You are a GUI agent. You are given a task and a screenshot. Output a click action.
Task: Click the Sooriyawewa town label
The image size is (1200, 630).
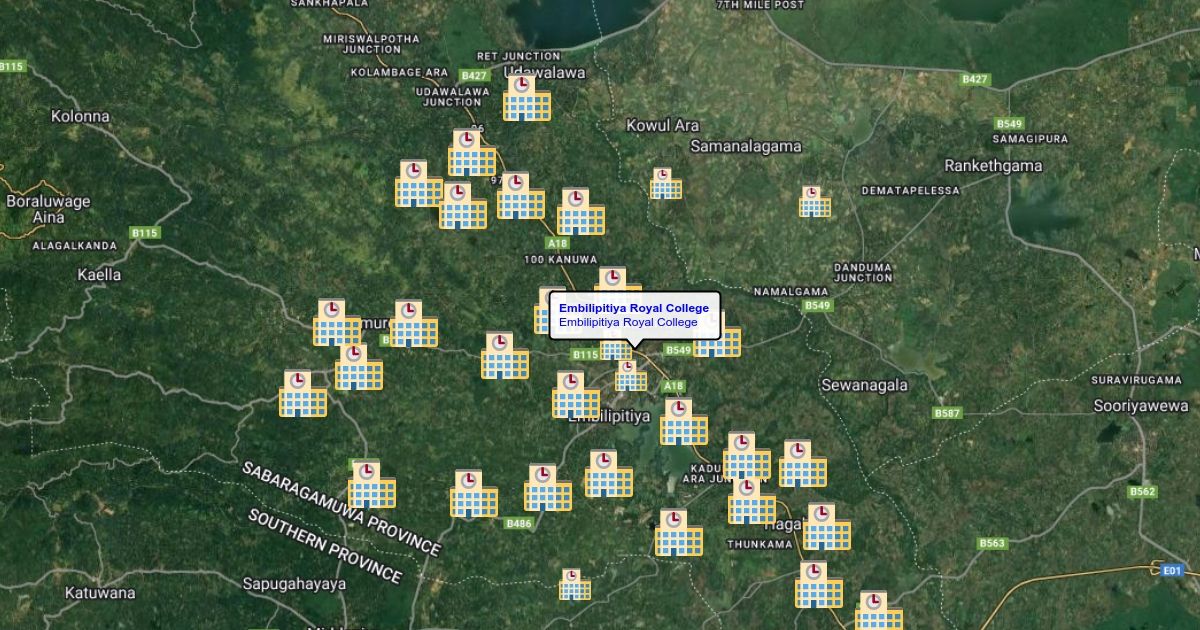click(x=1140, y=406)
